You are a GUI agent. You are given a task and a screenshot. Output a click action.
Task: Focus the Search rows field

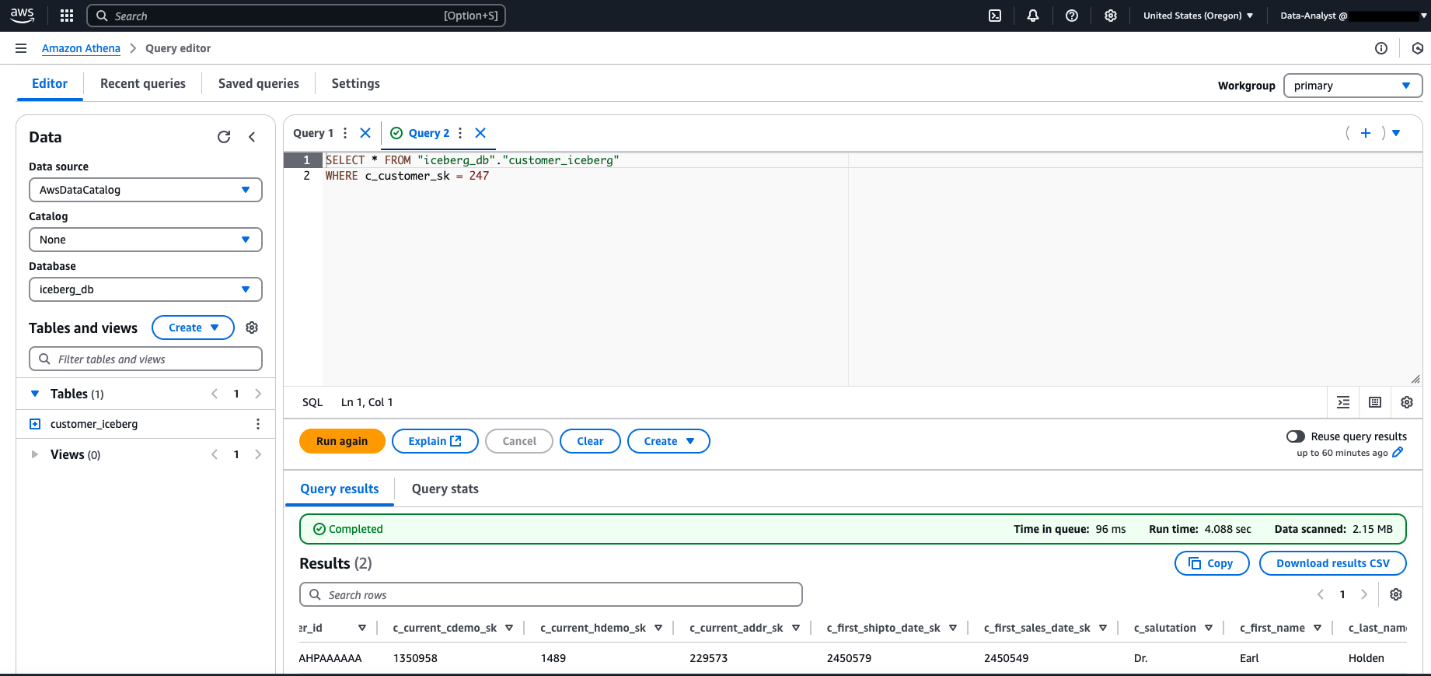tap(551, 595)
